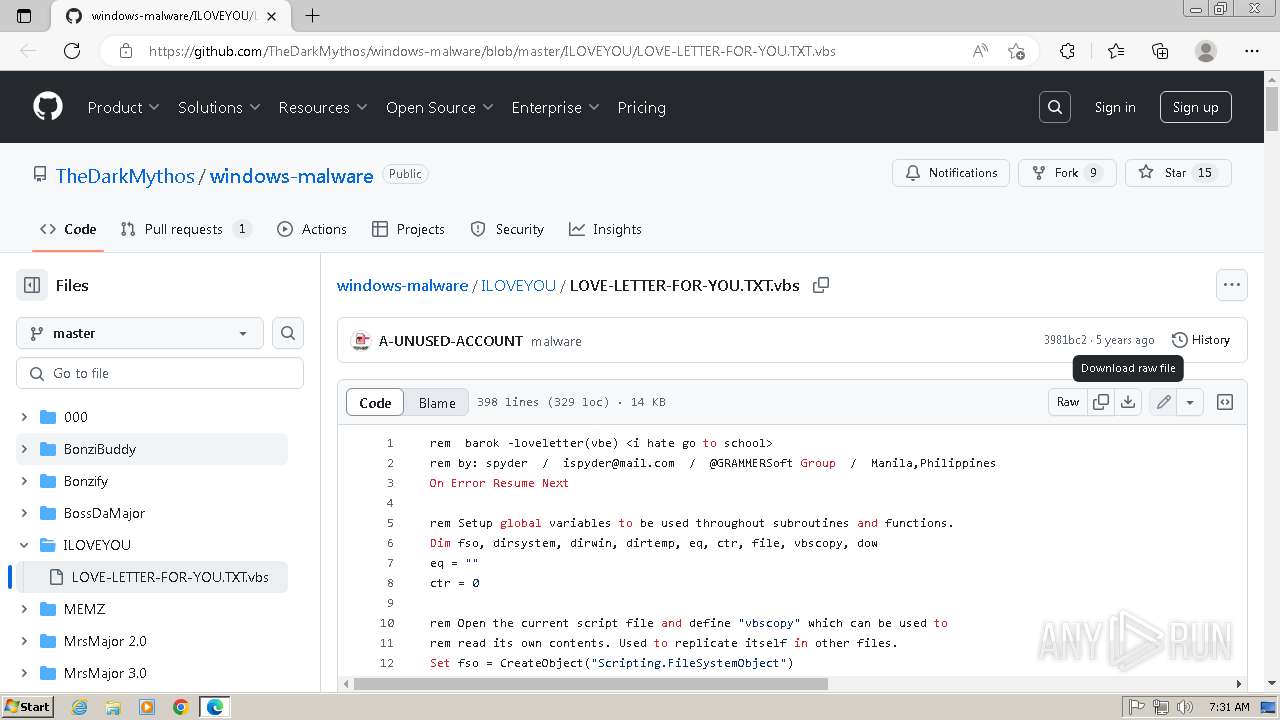
Task: Copy raw file contents icon
Action: point(1101,402)
